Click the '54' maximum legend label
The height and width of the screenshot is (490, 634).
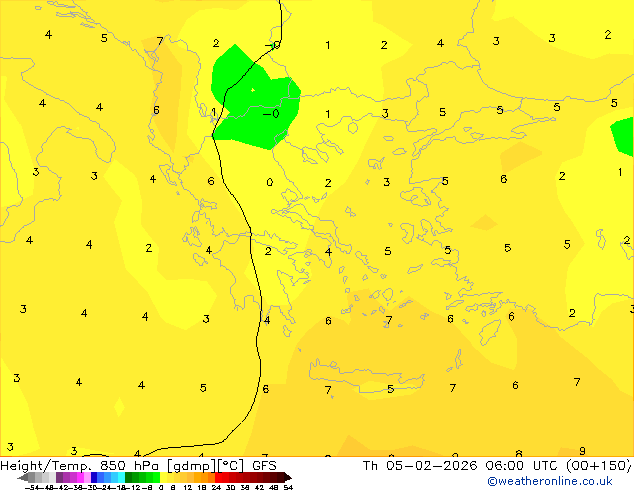click(288, 487)
